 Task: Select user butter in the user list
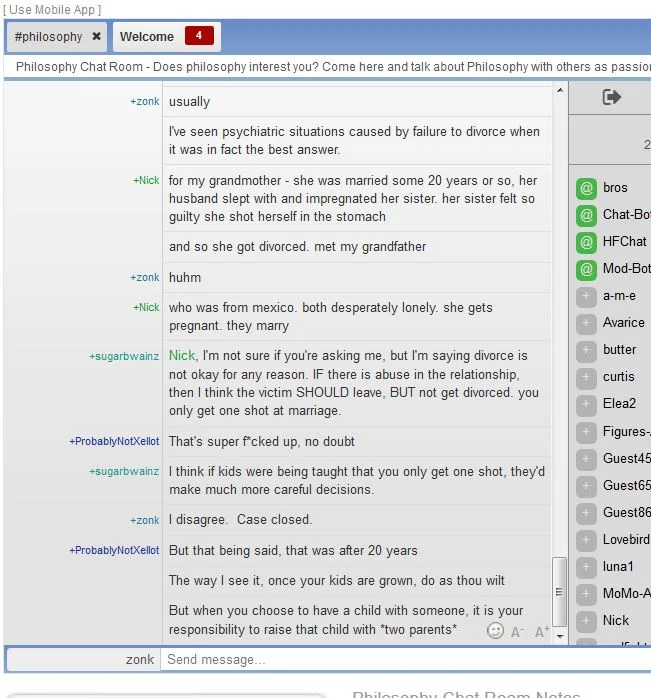tap(619, 349)
